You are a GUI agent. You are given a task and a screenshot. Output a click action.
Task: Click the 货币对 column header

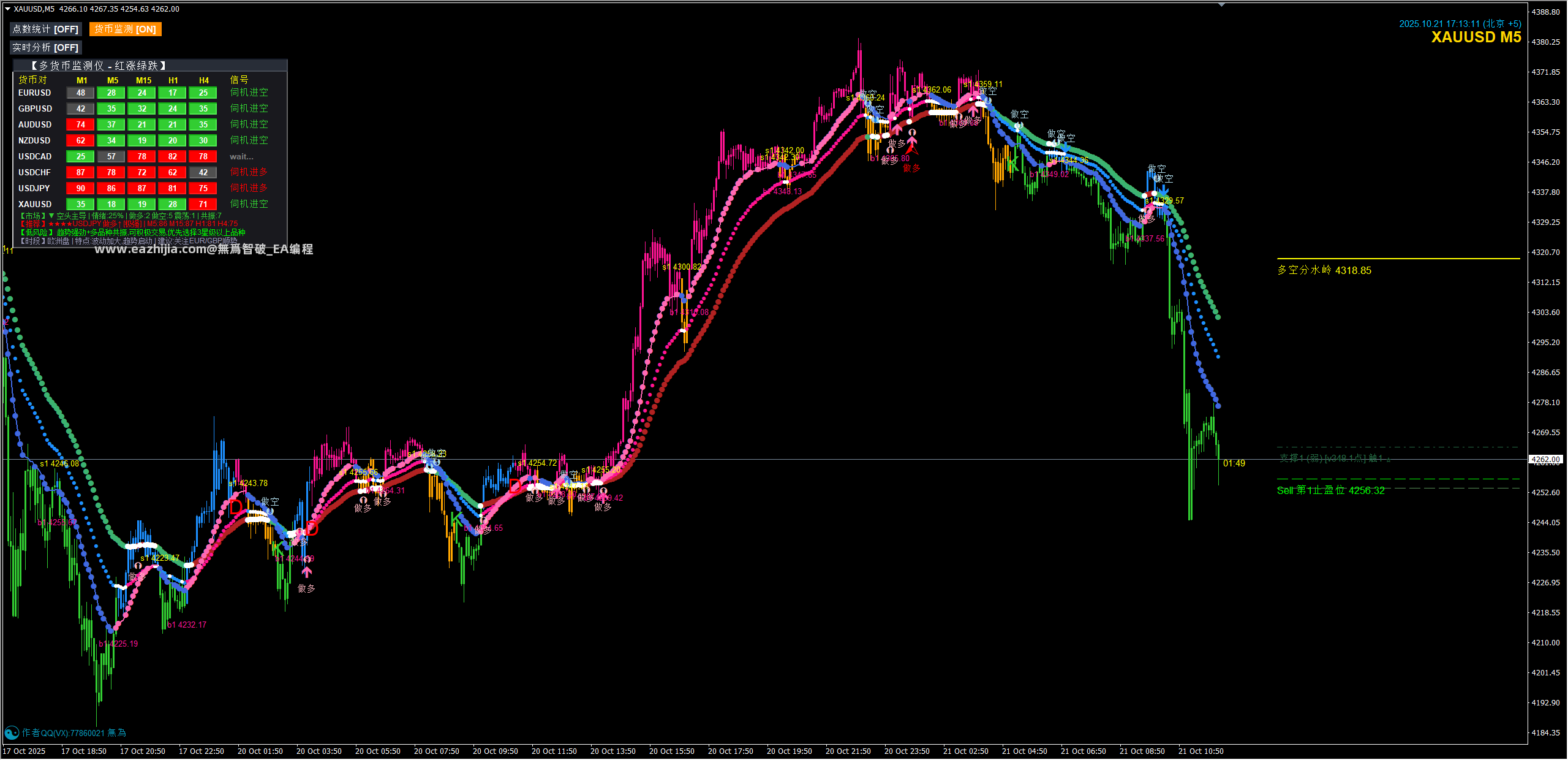click(32, 80)
